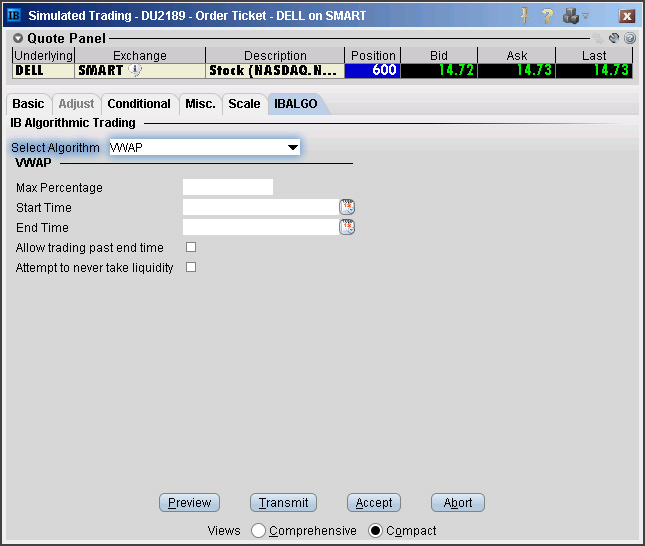Click the Last column header
This screenshot has width=645, height=546.
pos(594,56)
